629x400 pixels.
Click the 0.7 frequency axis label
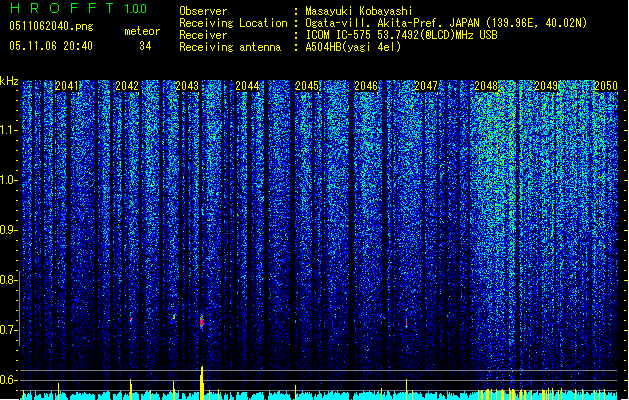click(9, 330)
